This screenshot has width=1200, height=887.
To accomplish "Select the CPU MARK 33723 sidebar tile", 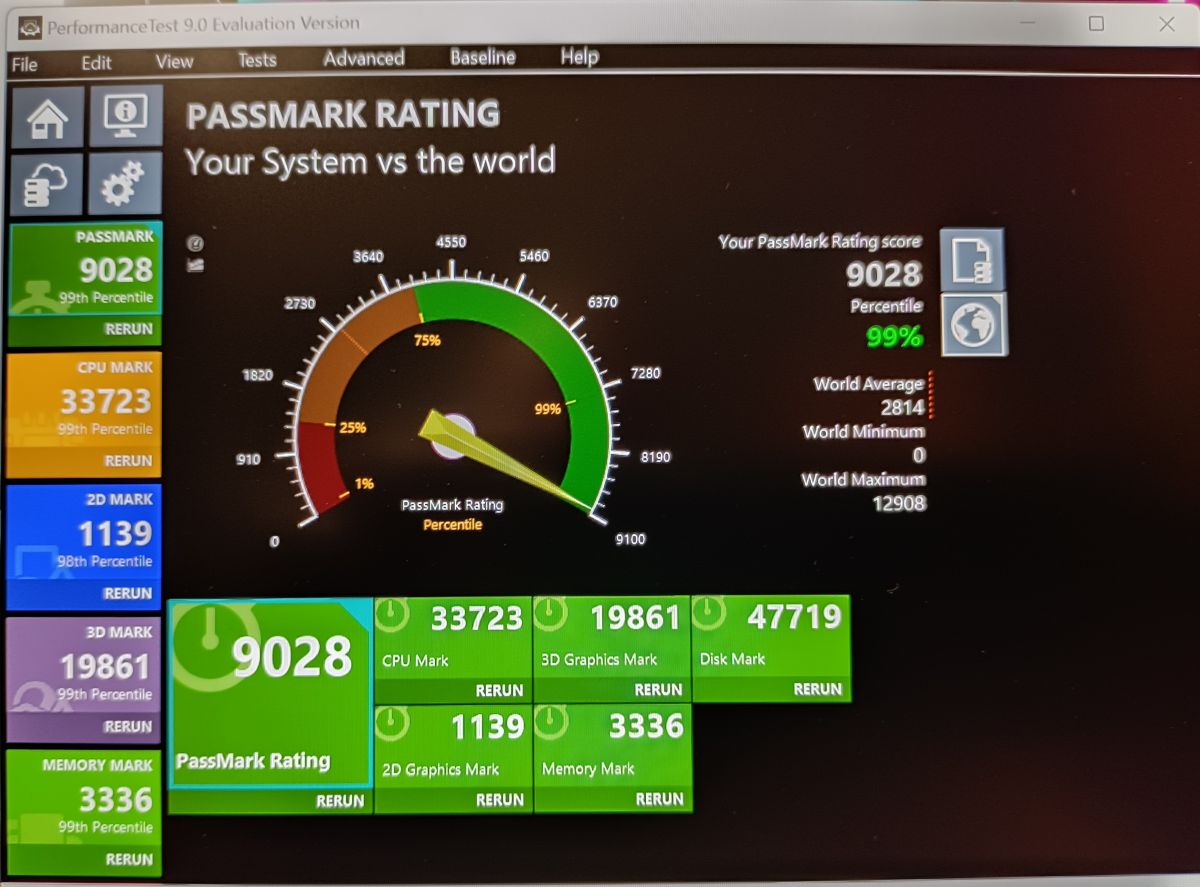I will coord(83,401).
